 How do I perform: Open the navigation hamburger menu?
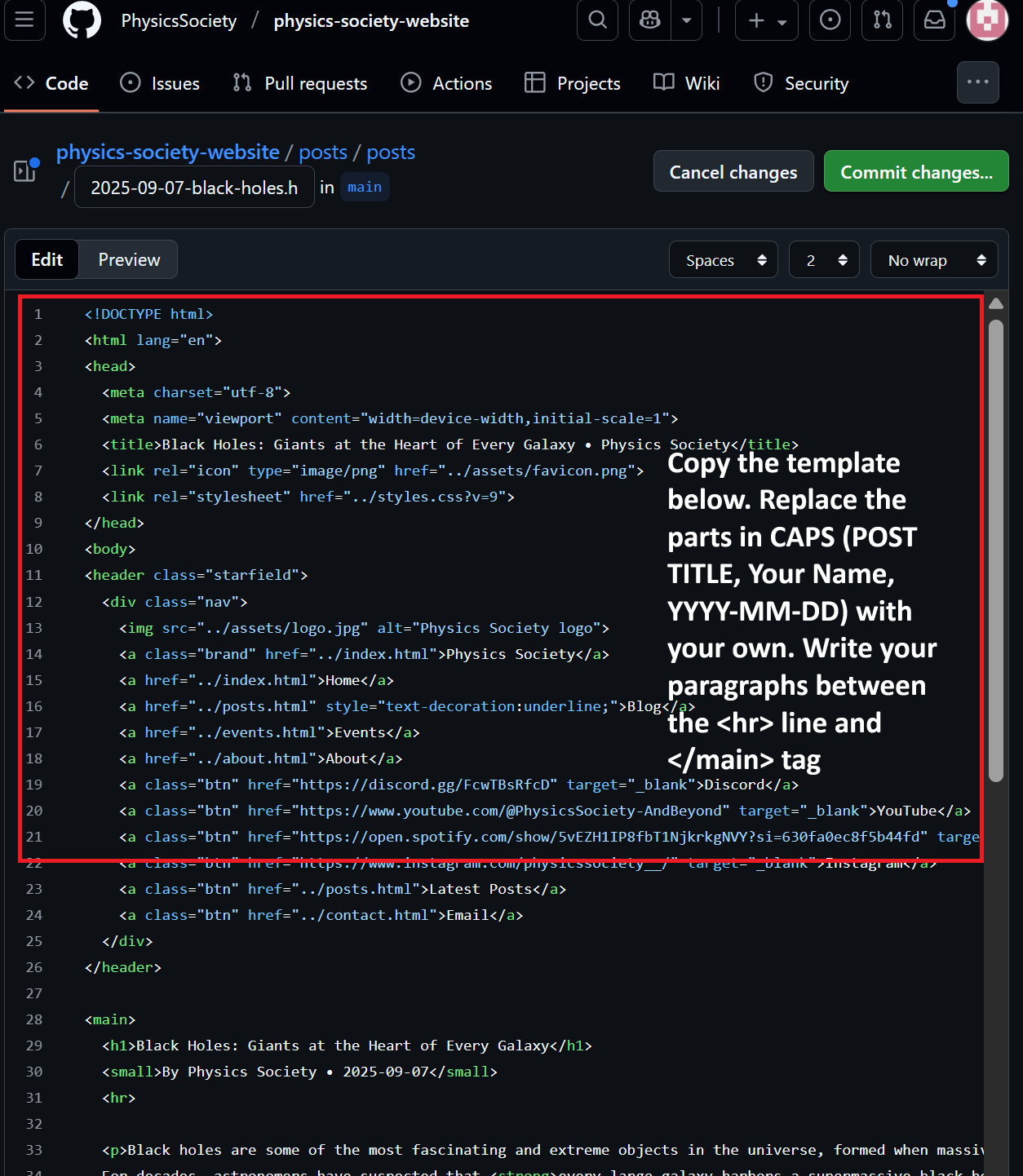24,20
